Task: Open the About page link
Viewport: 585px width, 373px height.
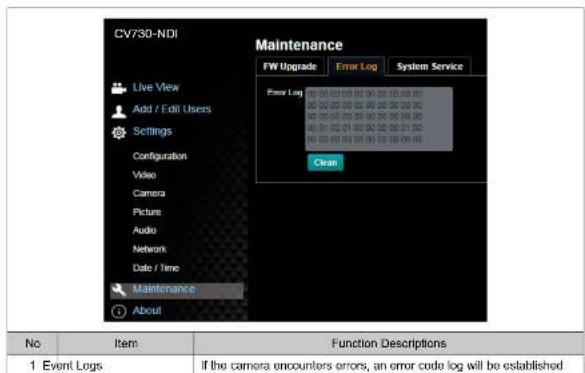Action: pos(147,310)
